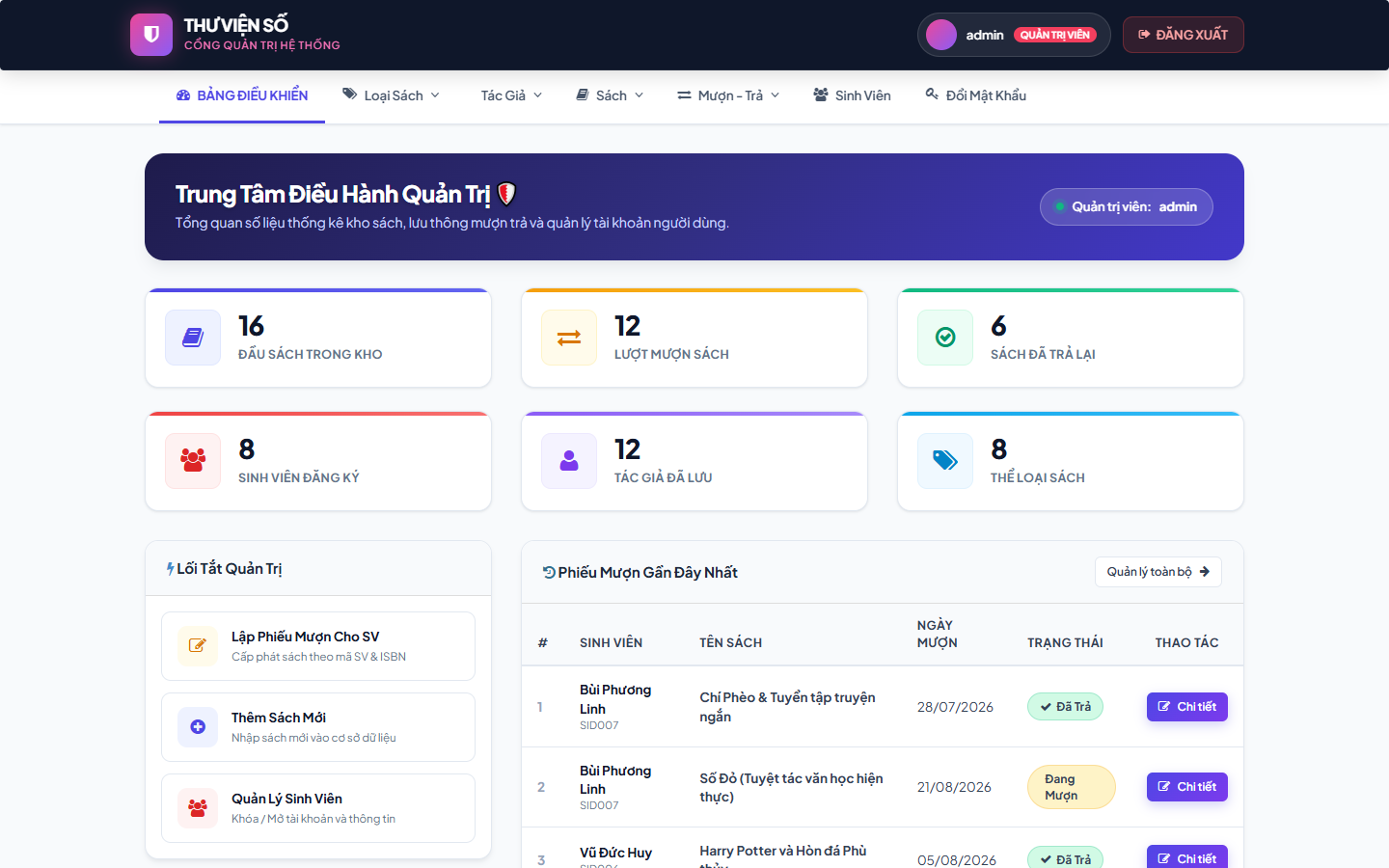Click the check circle icon on Sách Đã Trả Lại card
Screen dimensions: 1389x868
[945, 338]
